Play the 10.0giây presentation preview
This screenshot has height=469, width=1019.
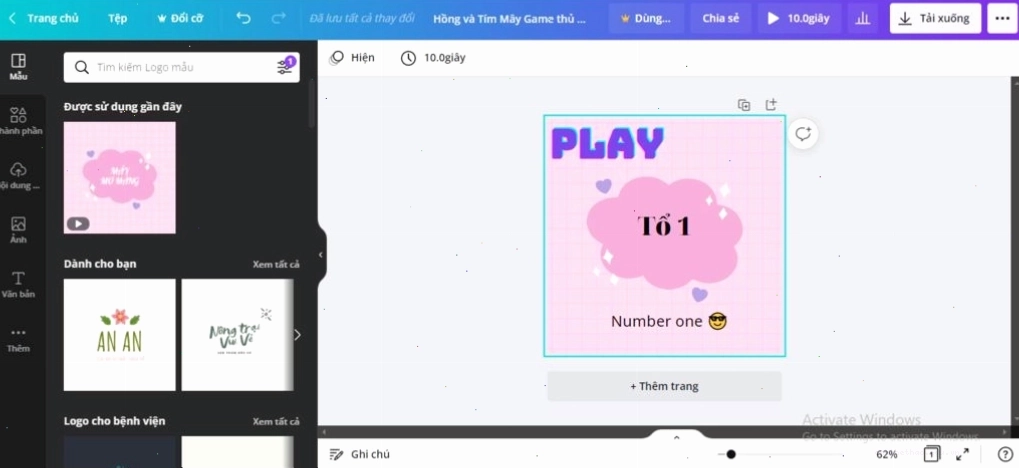click(x=799, y=18)
